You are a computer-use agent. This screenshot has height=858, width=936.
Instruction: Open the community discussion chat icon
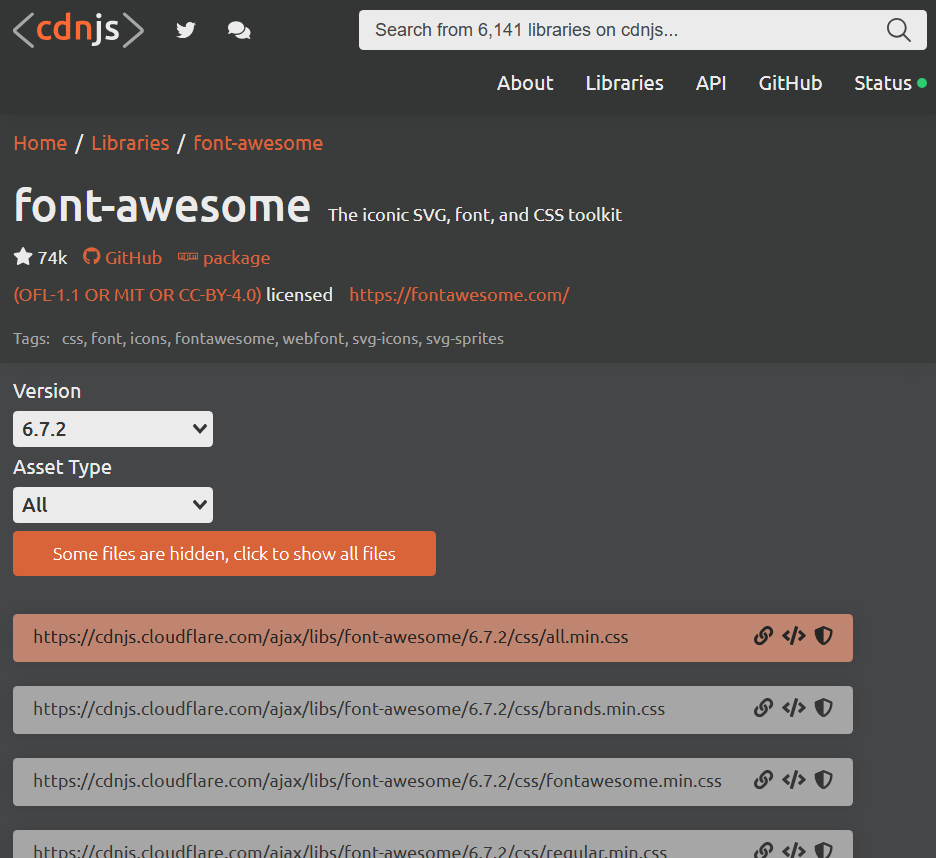tap(239, 30)
